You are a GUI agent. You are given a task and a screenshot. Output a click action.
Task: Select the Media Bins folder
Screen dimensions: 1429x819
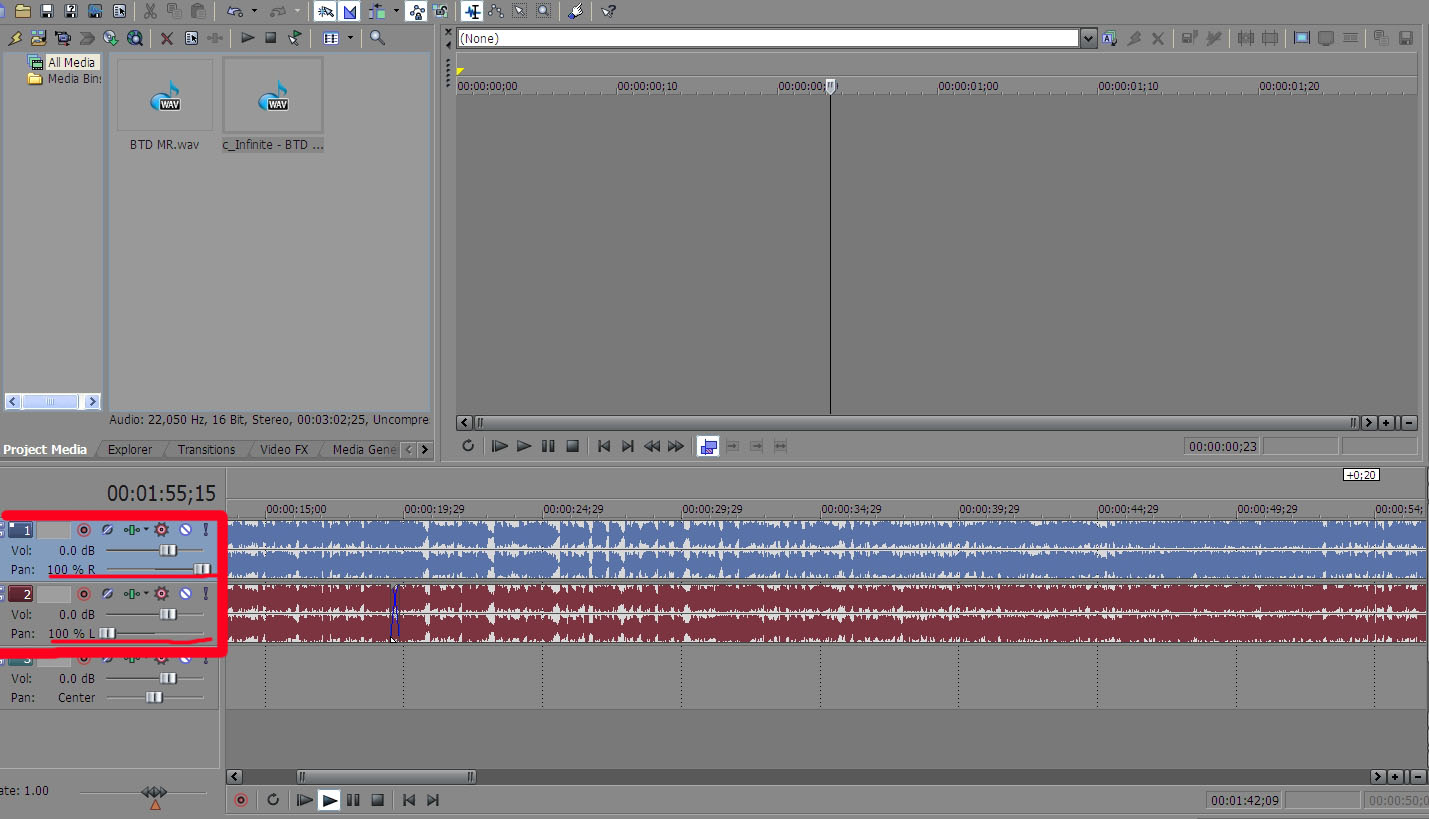73,79
